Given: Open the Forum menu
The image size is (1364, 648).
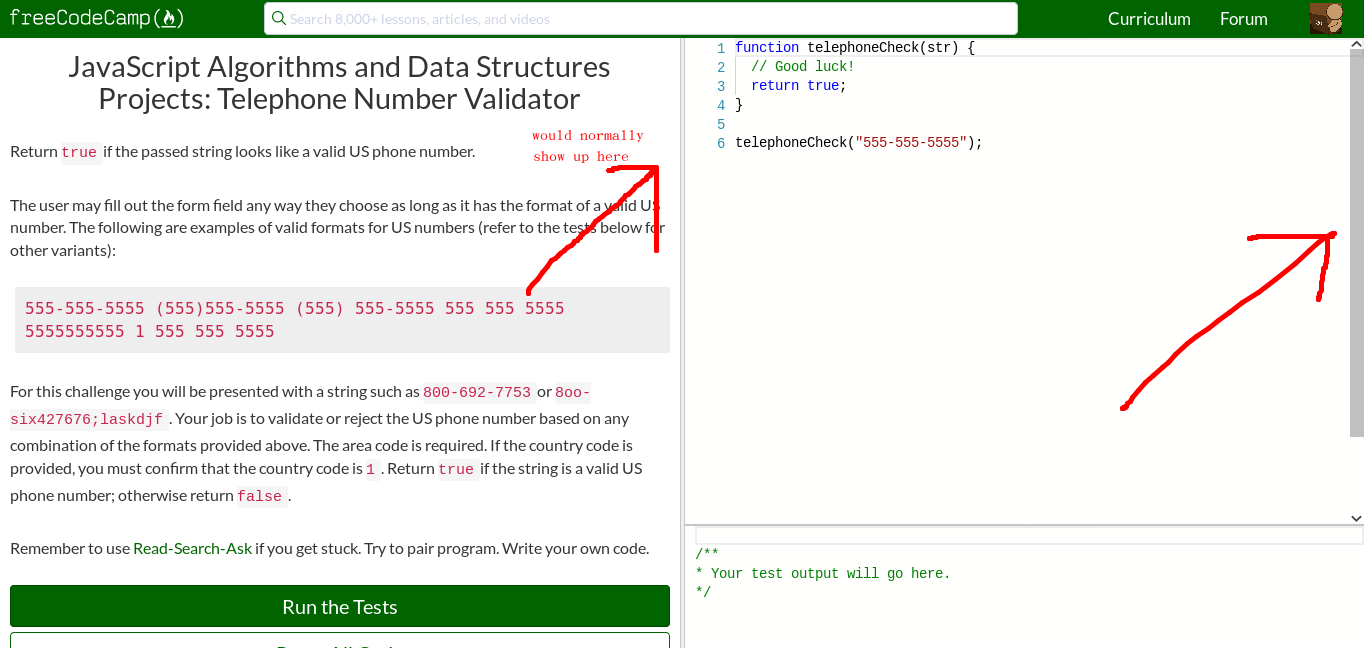Looking at the screenshot, I should 1243,18.
